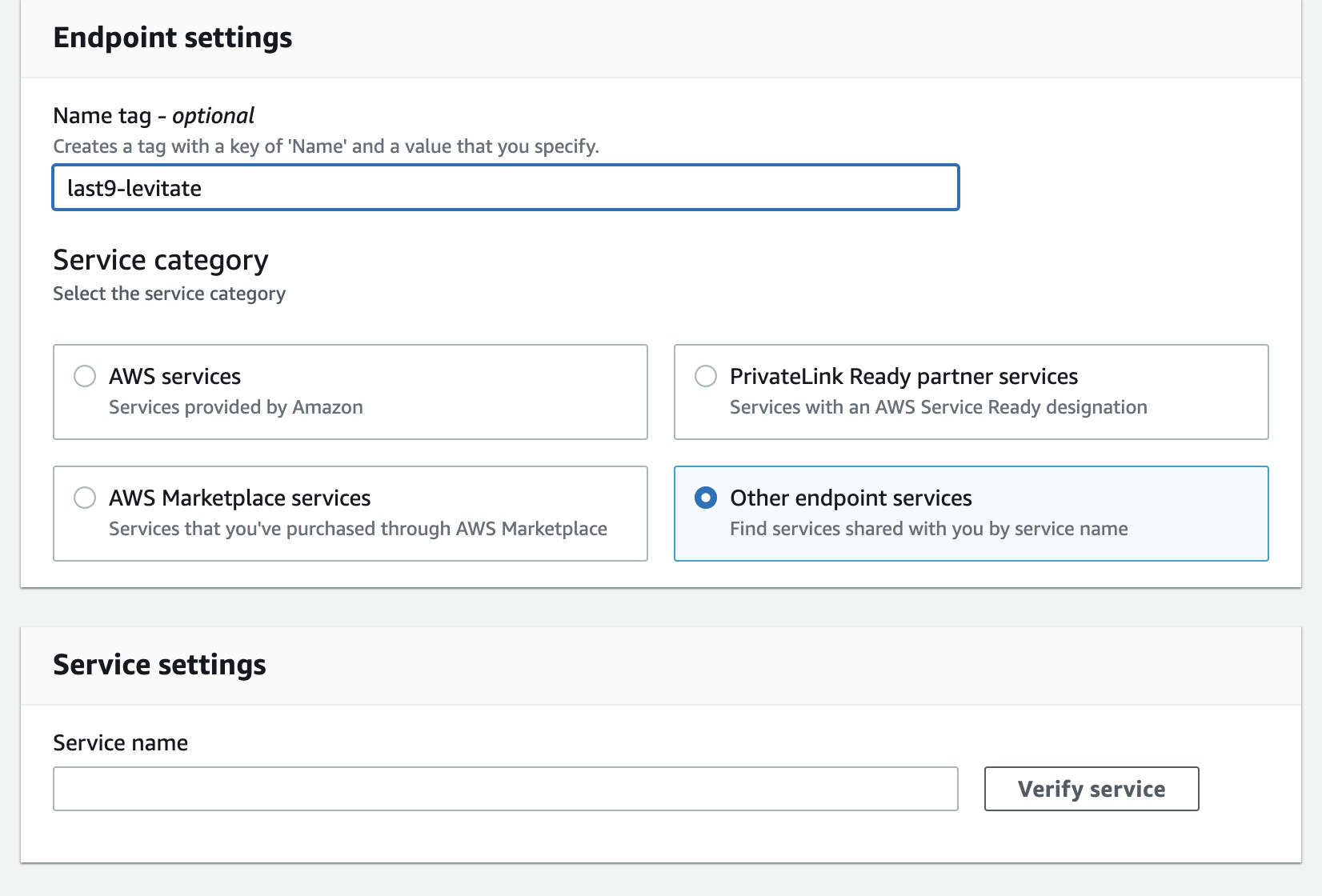This screenshot has width=1322, height=896.
Task: Click the Service settings heading
Action: coord(159,665)
